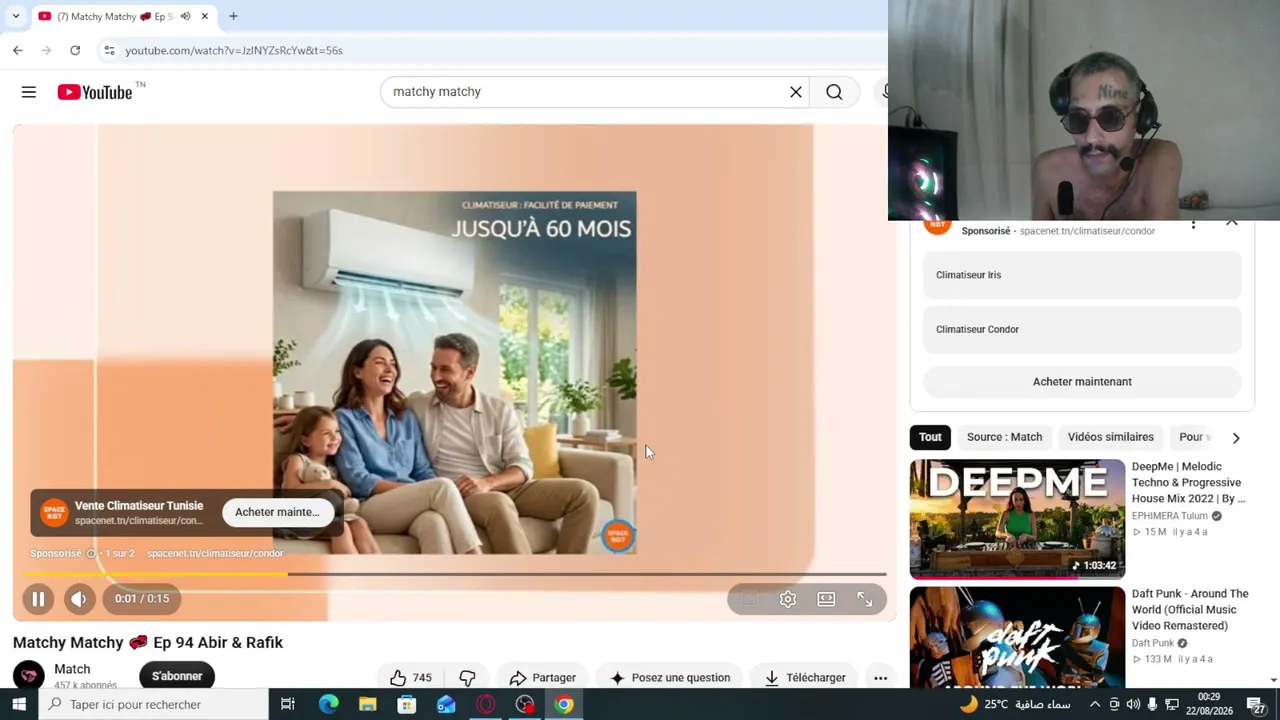Select the Source : Match chip
Screen dimensions: 1280x720
pyautogui.click(x=1004, y=437)
